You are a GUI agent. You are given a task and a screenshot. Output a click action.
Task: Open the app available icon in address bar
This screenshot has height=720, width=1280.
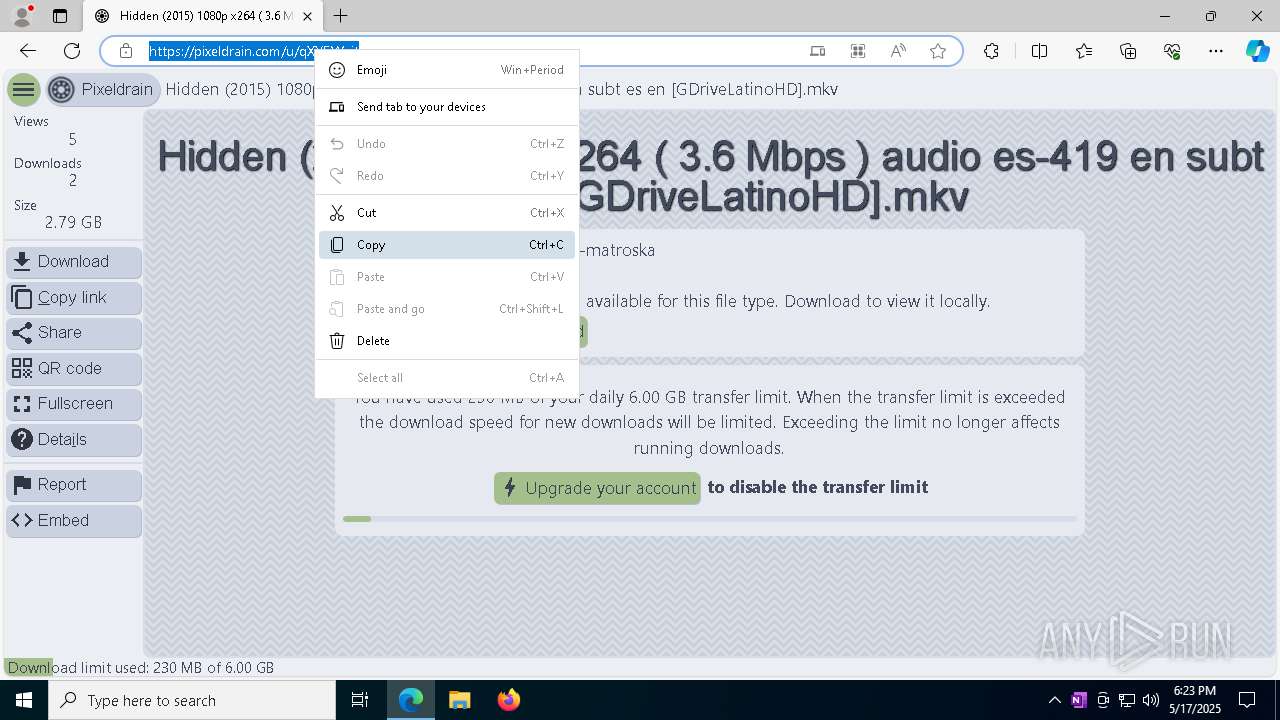tap(817, 51)
